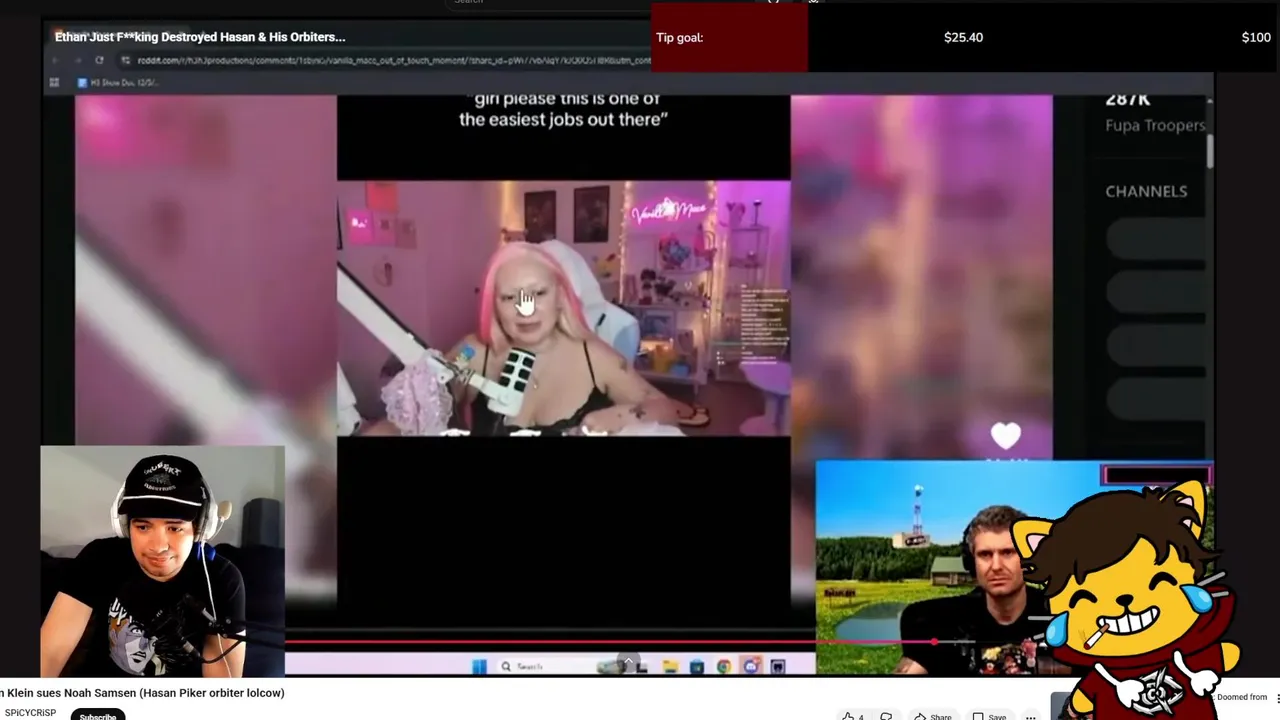The image size is (1280, 720).
Task: Open the H3 Show Doc bookmark
Action: click(117, 82)
